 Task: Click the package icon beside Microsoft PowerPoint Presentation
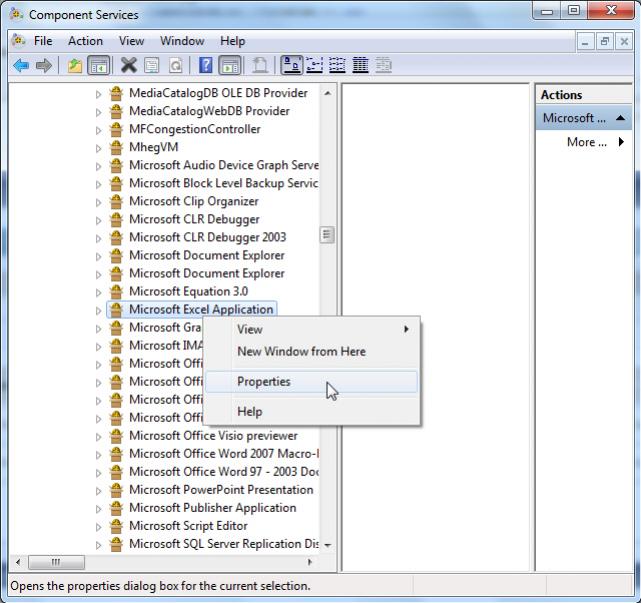[x=116, y=490]
